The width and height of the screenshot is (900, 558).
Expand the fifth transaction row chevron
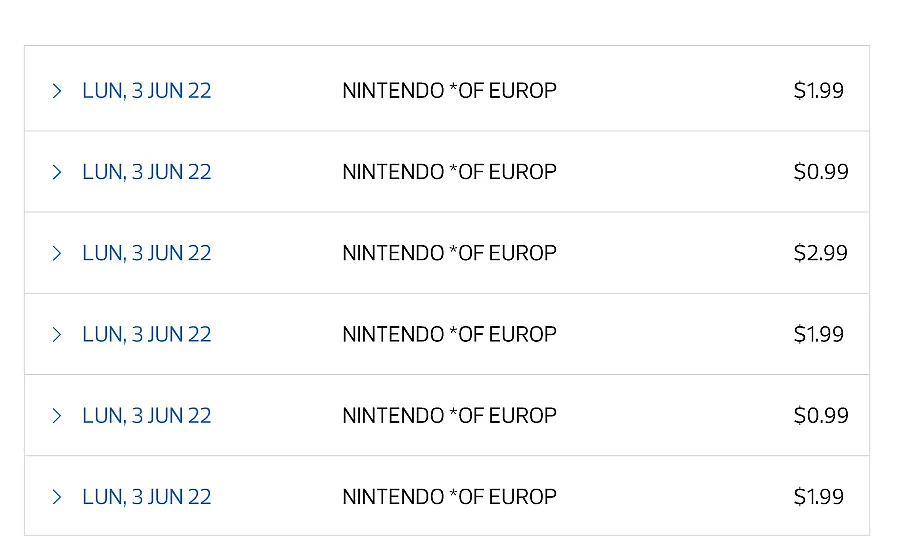click(57, 415)
